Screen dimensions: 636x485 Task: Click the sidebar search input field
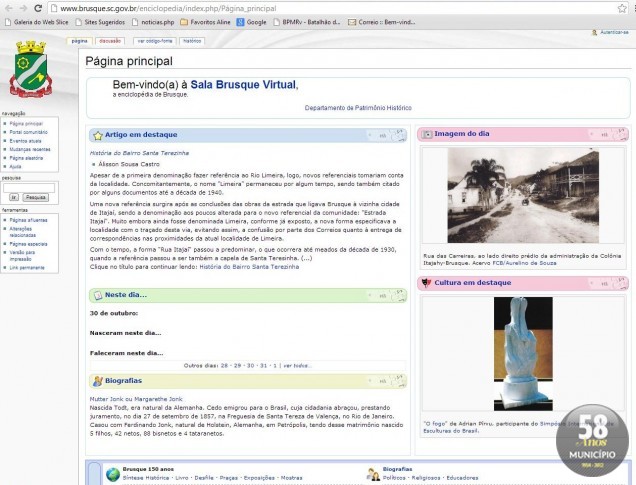tap(29, 188)
